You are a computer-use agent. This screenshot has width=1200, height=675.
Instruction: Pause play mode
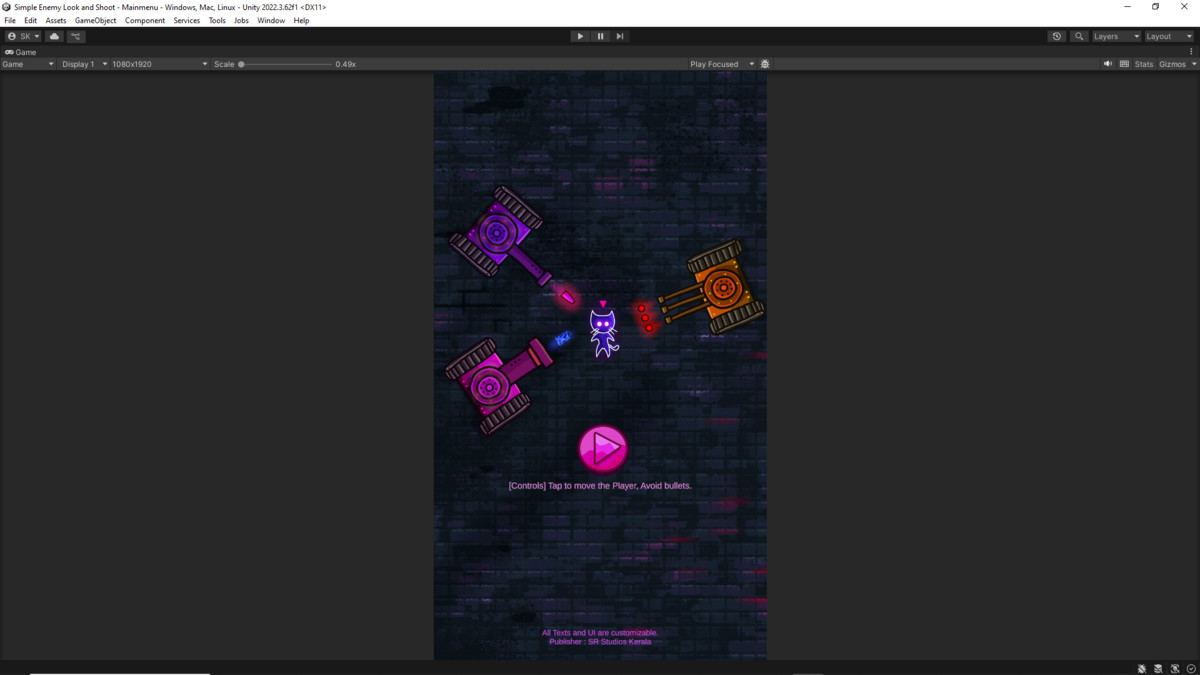coord(600,36)
